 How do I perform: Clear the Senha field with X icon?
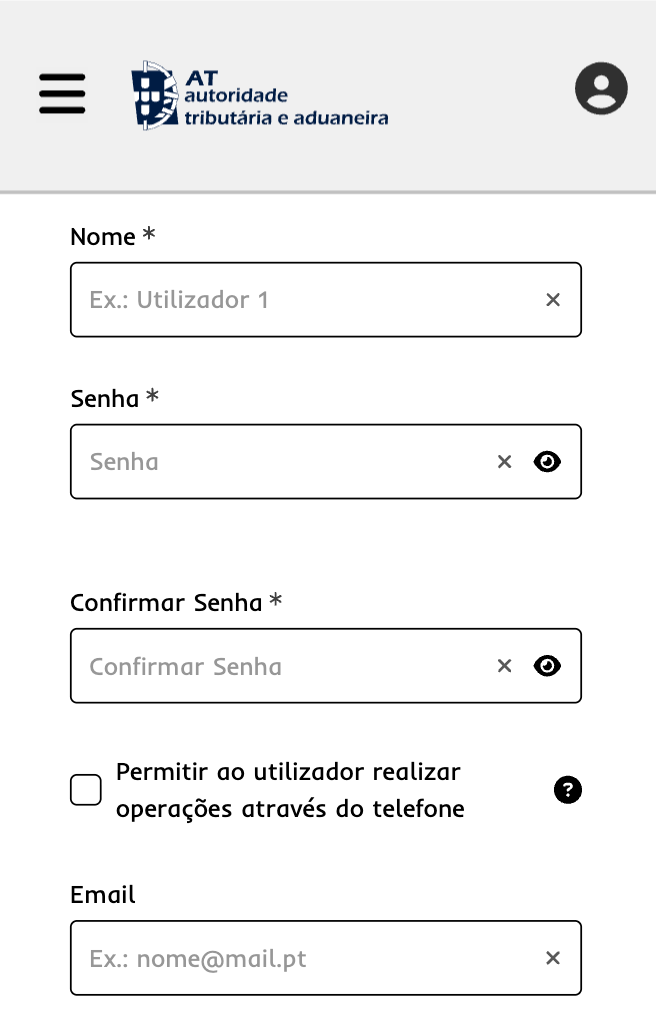pyautogui.click(x=504, y=461)
